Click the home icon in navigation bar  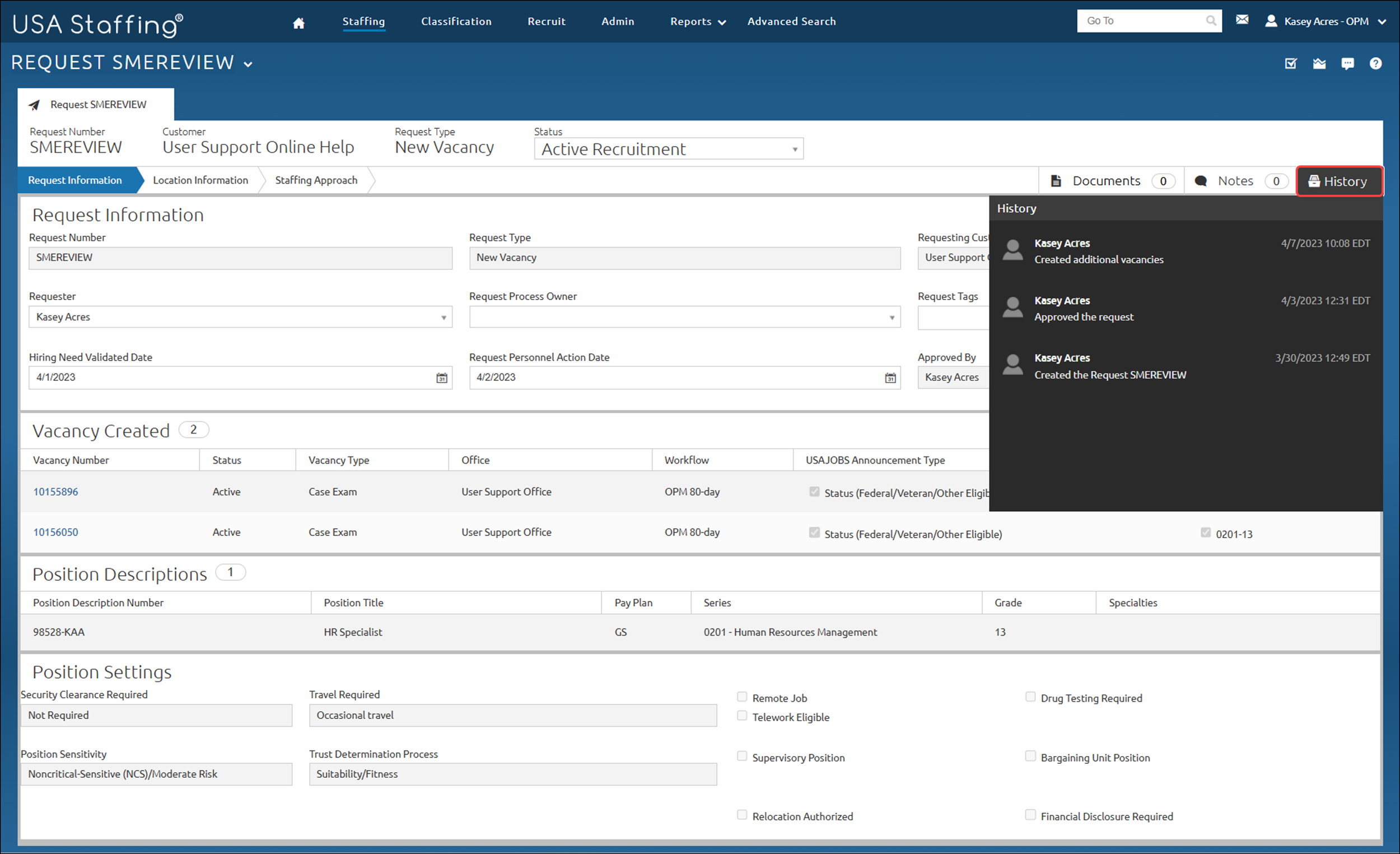[x=298, y=23]
